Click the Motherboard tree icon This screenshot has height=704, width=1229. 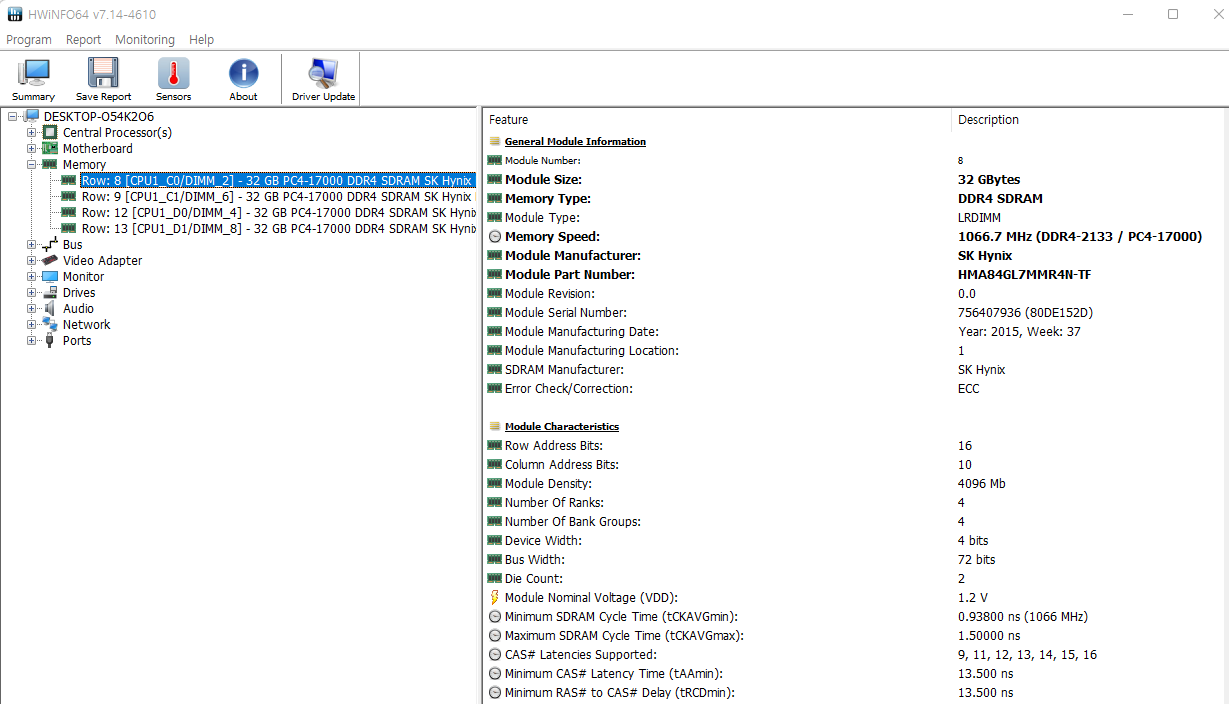click(x=50, y=148)
